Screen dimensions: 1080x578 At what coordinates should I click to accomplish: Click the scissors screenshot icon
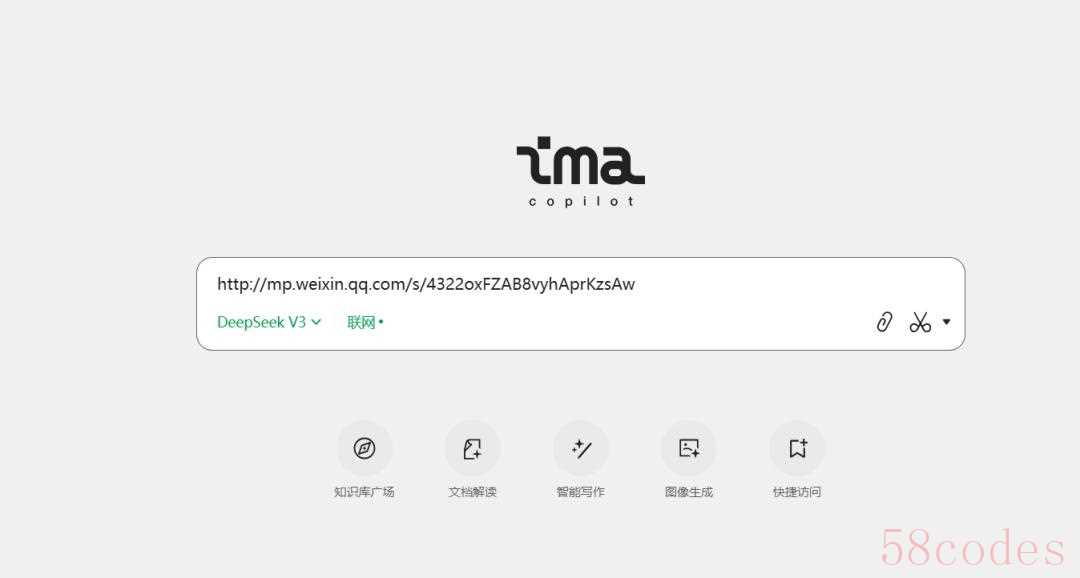pos(920,322)
